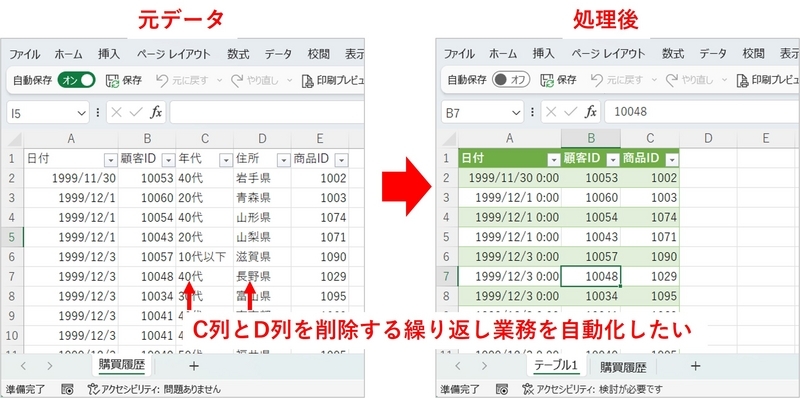This screenshot has height=398, width=800.
Task: Click アクセシビリティ: 検討が必要です status
Action: tap(592, 389)
